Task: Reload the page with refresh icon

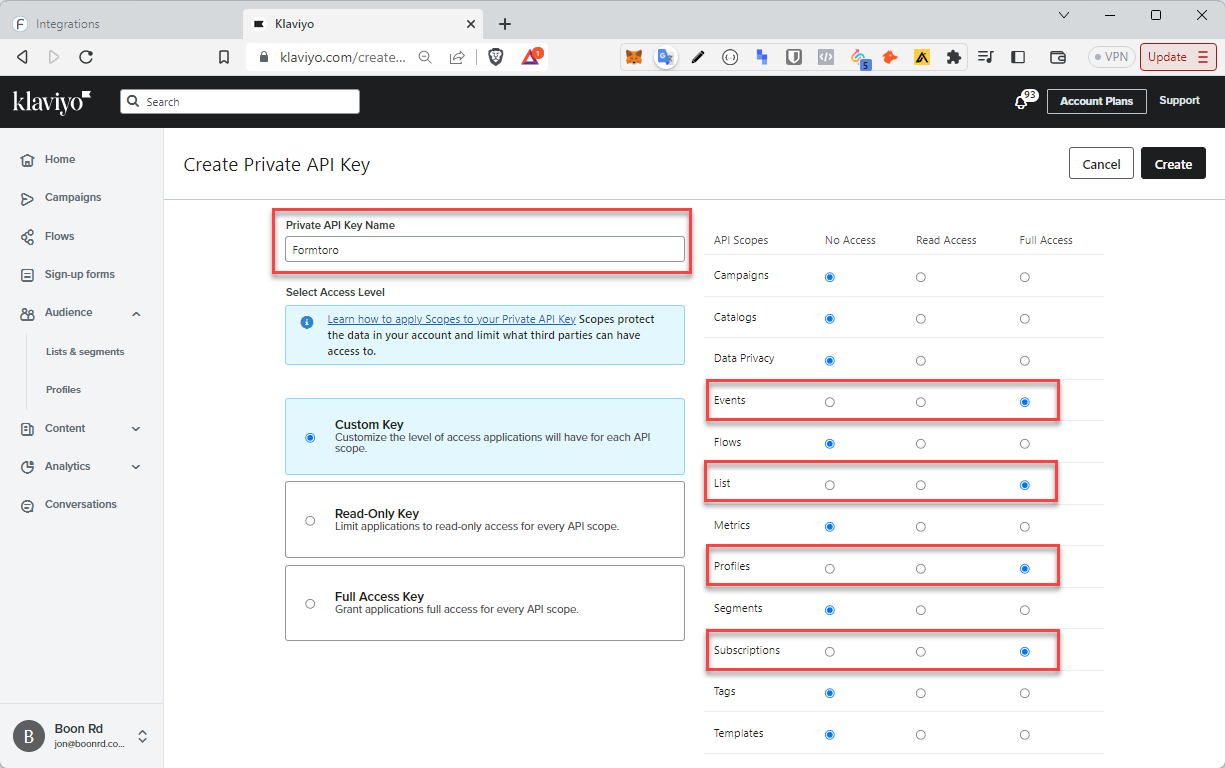Action: click(x=86, y=57)
